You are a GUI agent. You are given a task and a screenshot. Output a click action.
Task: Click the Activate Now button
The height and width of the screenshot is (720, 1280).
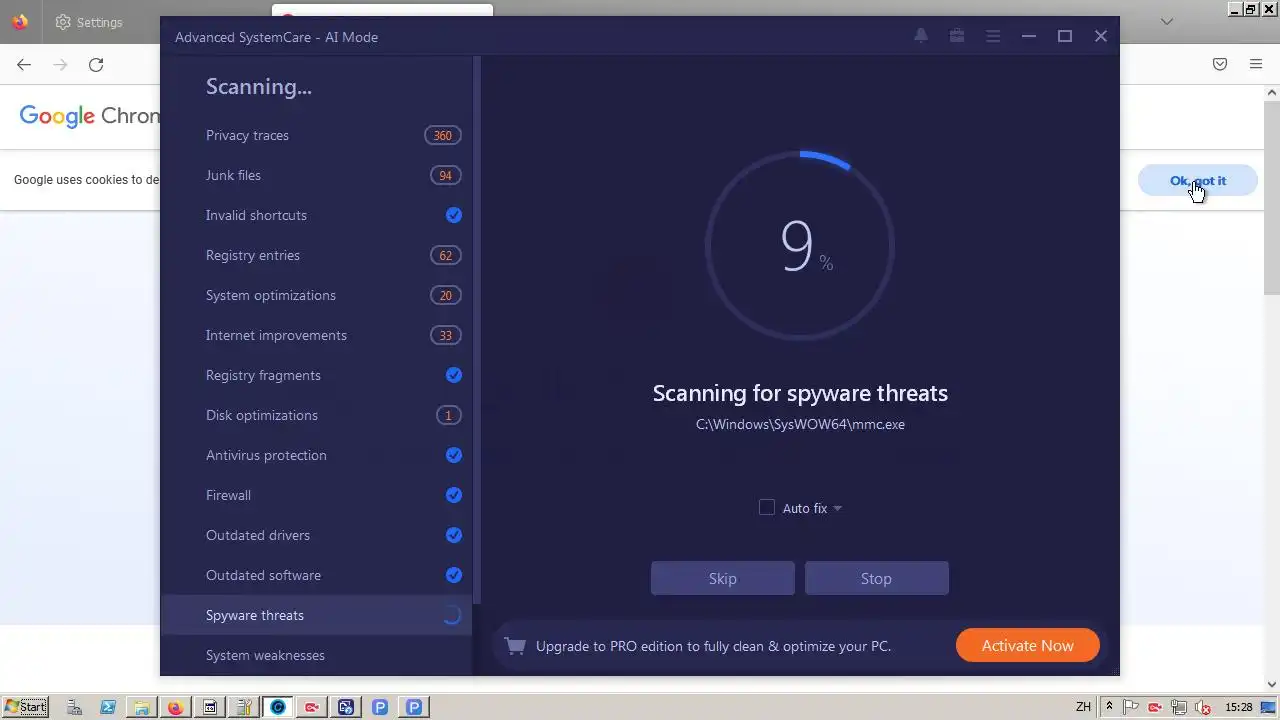click(1028, 646)
